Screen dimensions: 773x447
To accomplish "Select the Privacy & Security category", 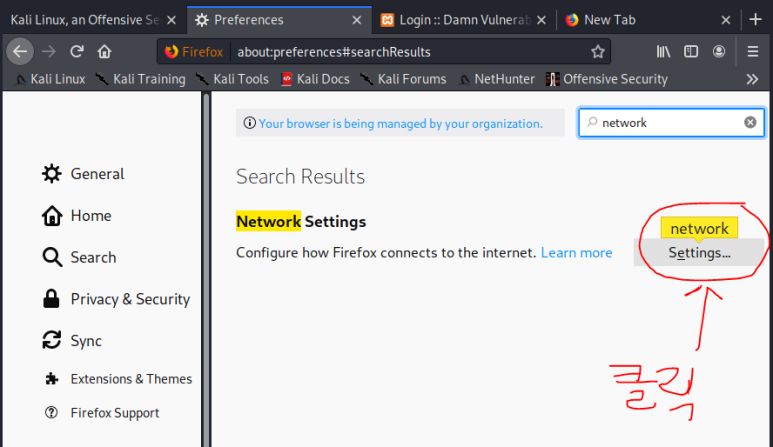I will [x=116, y=299].
